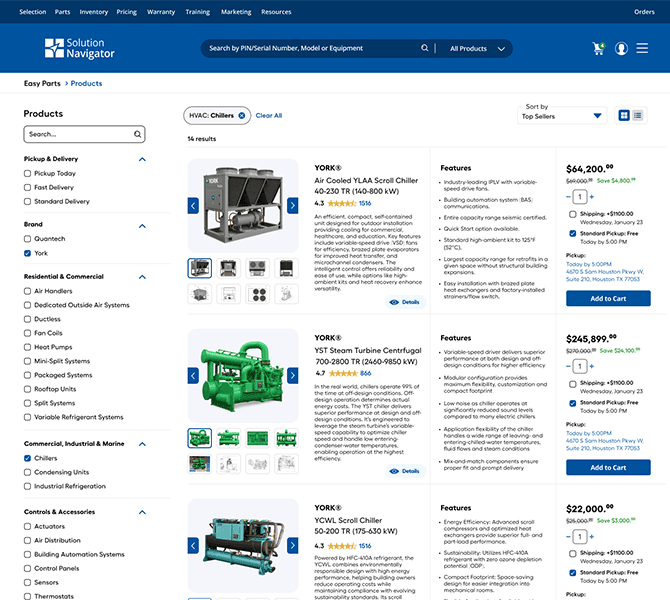This screenshot has height=600, width=670.
Task: Click the Solution Navigator logo
Action: (x=80, y=48)
